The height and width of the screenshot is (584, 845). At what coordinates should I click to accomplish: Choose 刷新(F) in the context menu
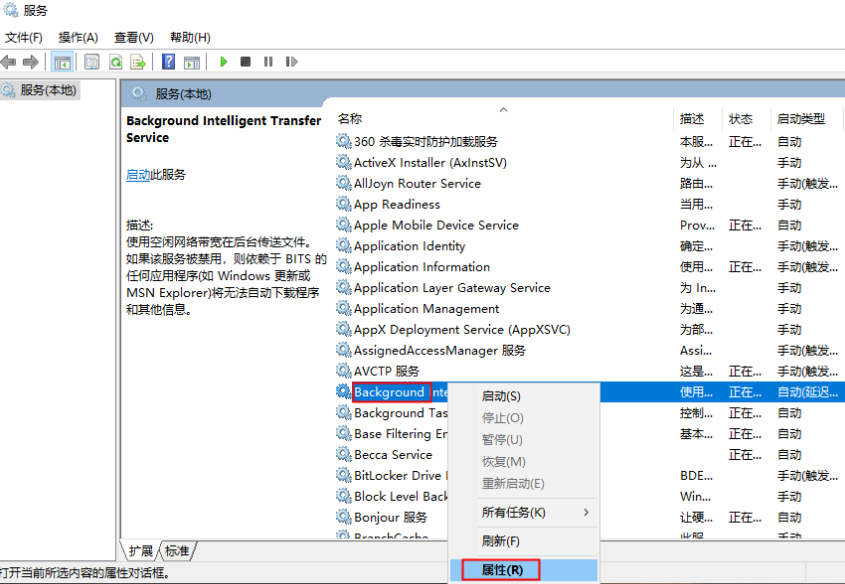tap(501, 541)
